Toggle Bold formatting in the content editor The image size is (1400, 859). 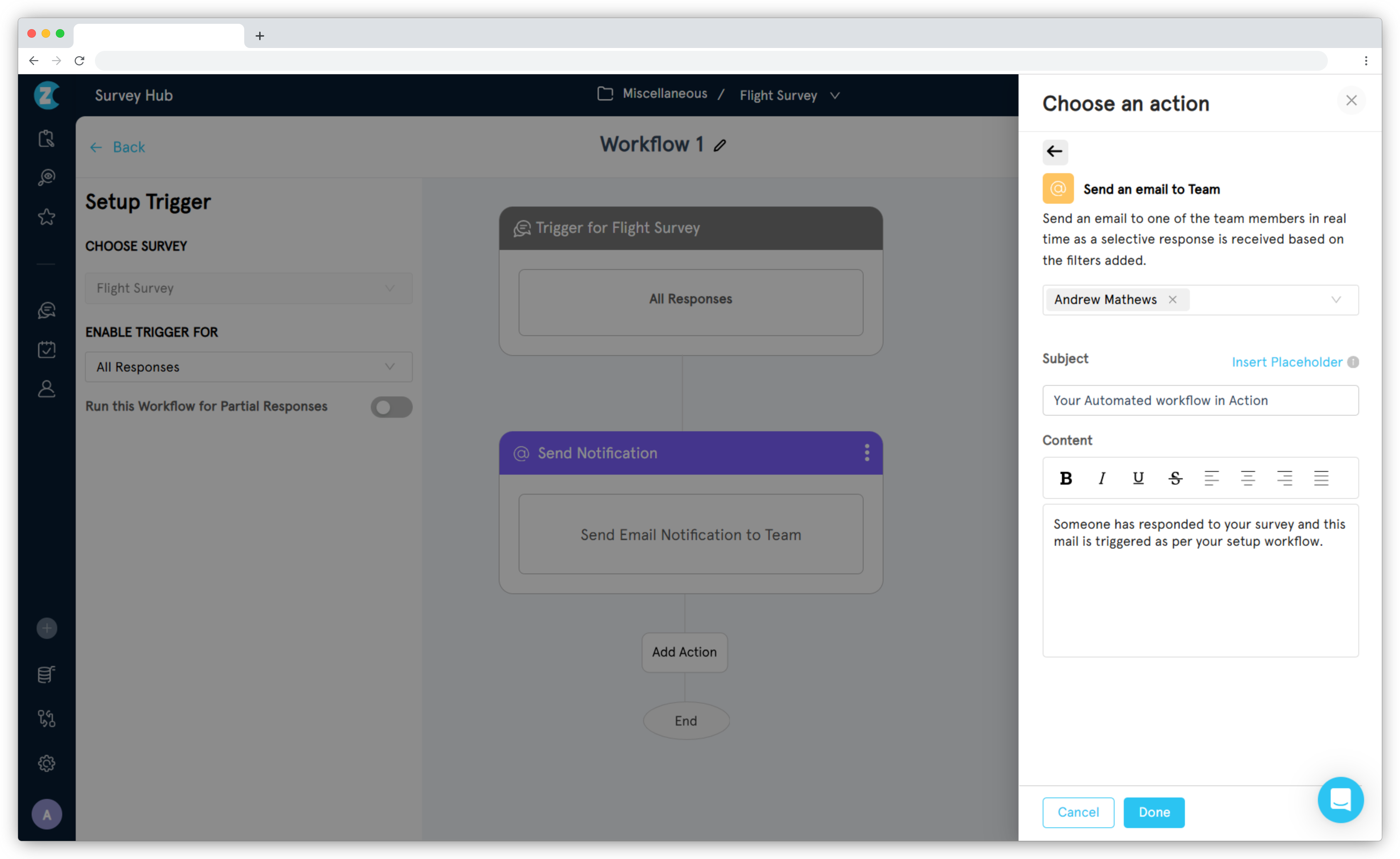[1066, 478]
